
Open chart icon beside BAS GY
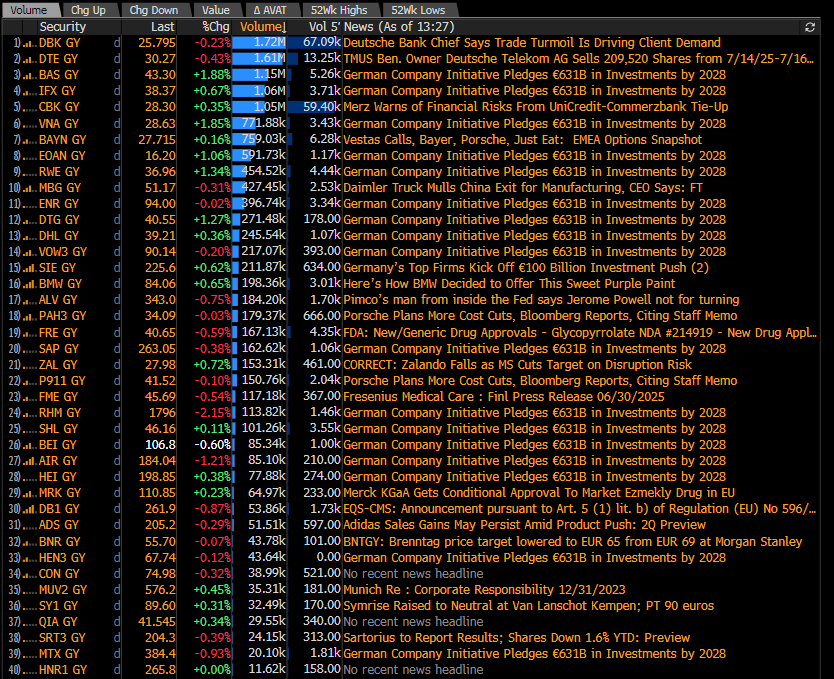coord(29,76)
